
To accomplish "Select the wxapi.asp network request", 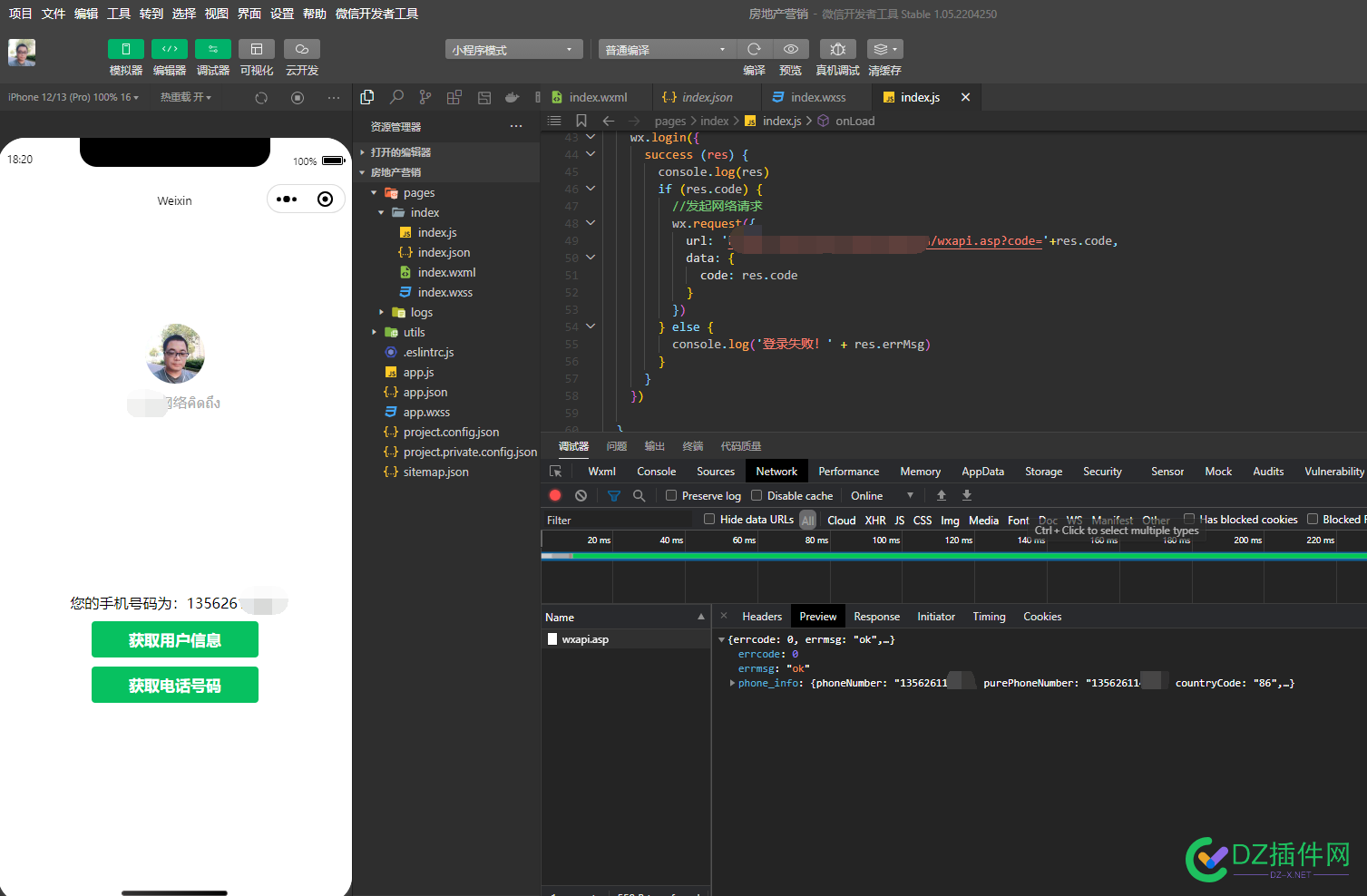I will click(626, 639).
